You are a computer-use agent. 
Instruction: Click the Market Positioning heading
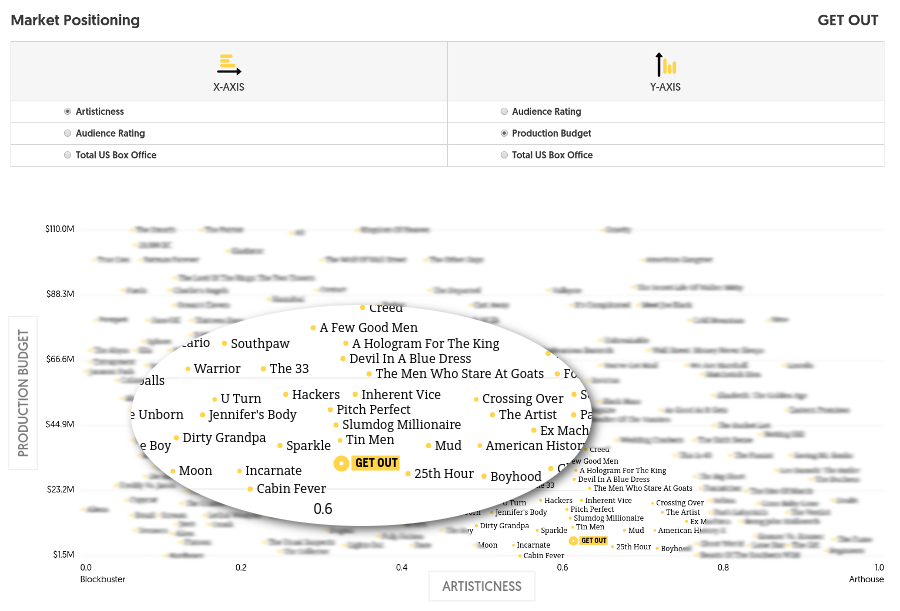pos(75,20)
